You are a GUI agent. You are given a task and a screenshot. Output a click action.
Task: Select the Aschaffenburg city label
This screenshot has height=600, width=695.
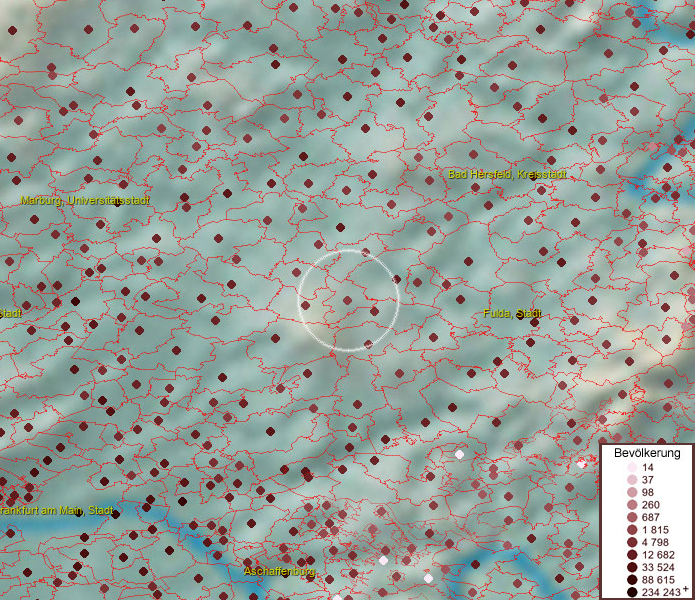pos(280,571)
